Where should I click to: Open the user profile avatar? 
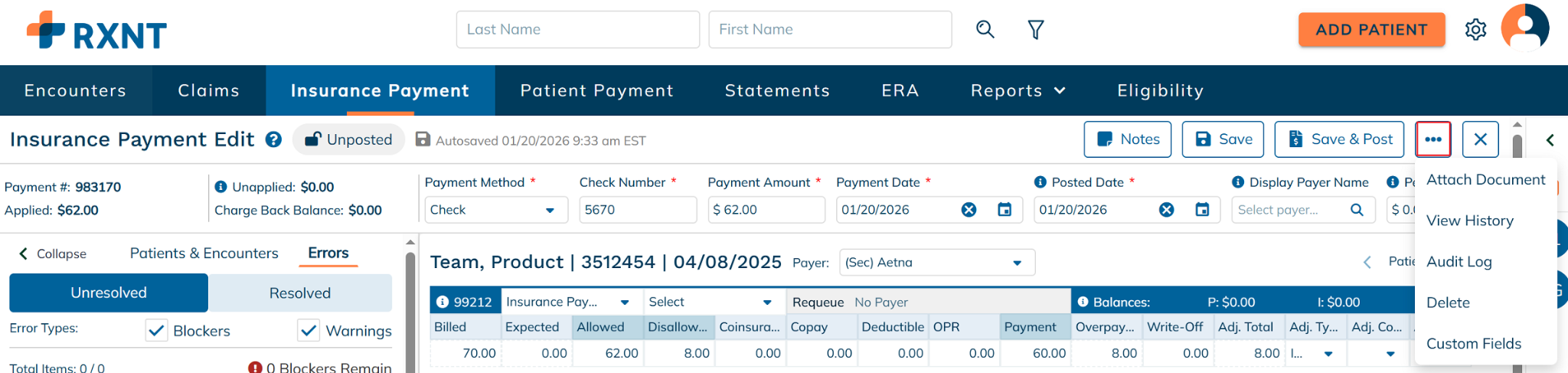(1524, 28)
